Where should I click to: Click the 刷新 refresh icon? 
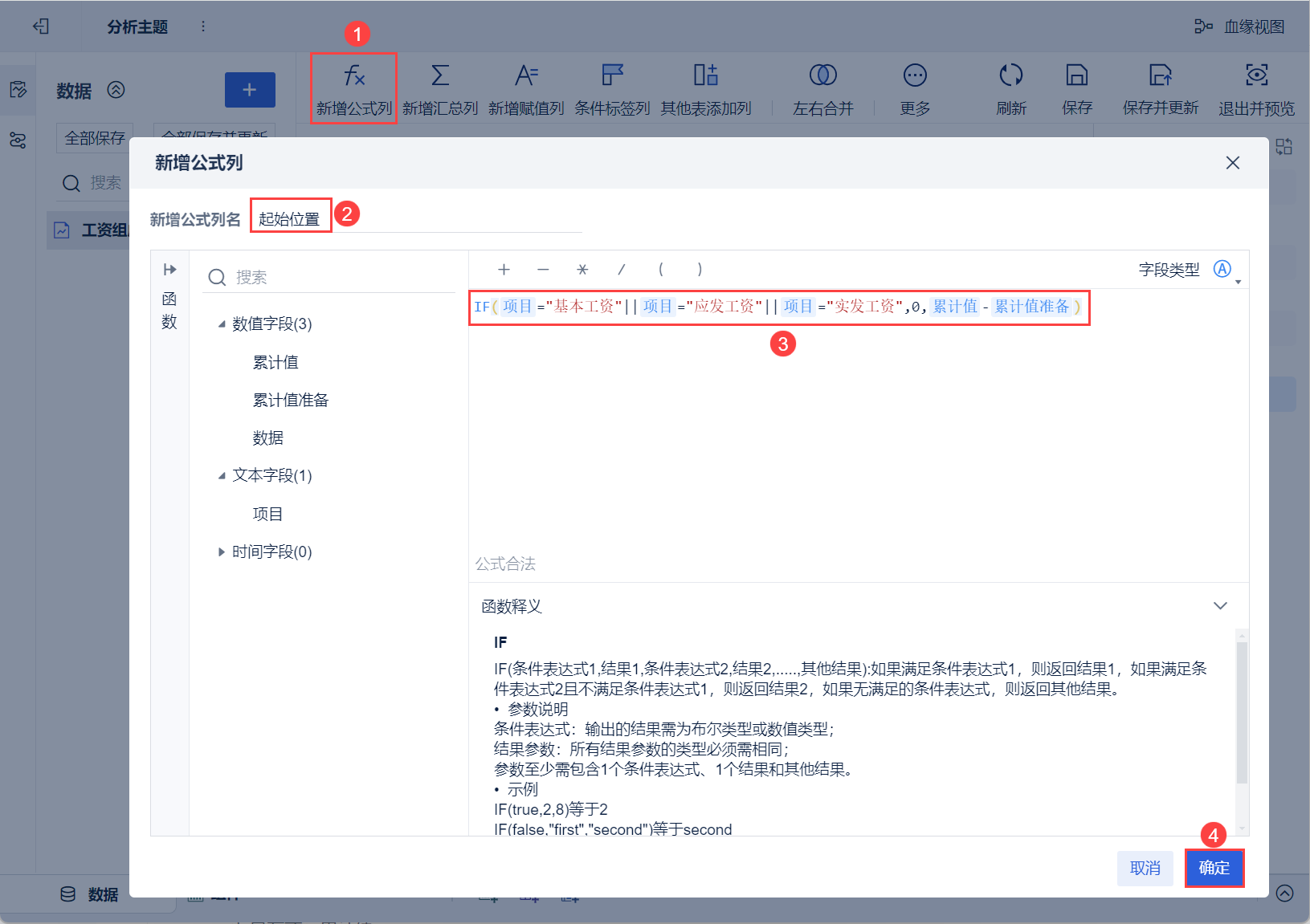pyautogui.click(x=1011, y=88)
